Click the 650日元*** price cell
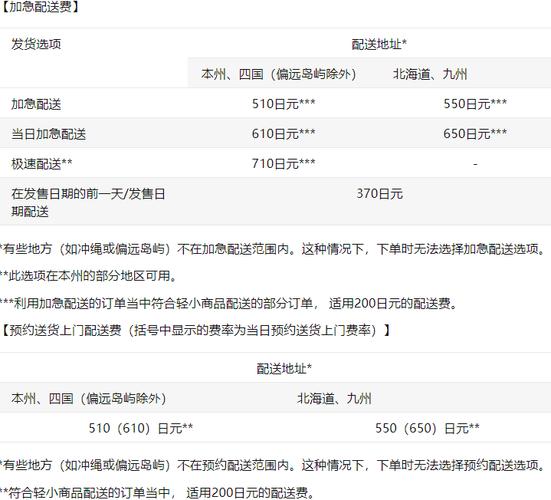Image resolution: width=551 pixels, height=500 pixels. [475, 134]
